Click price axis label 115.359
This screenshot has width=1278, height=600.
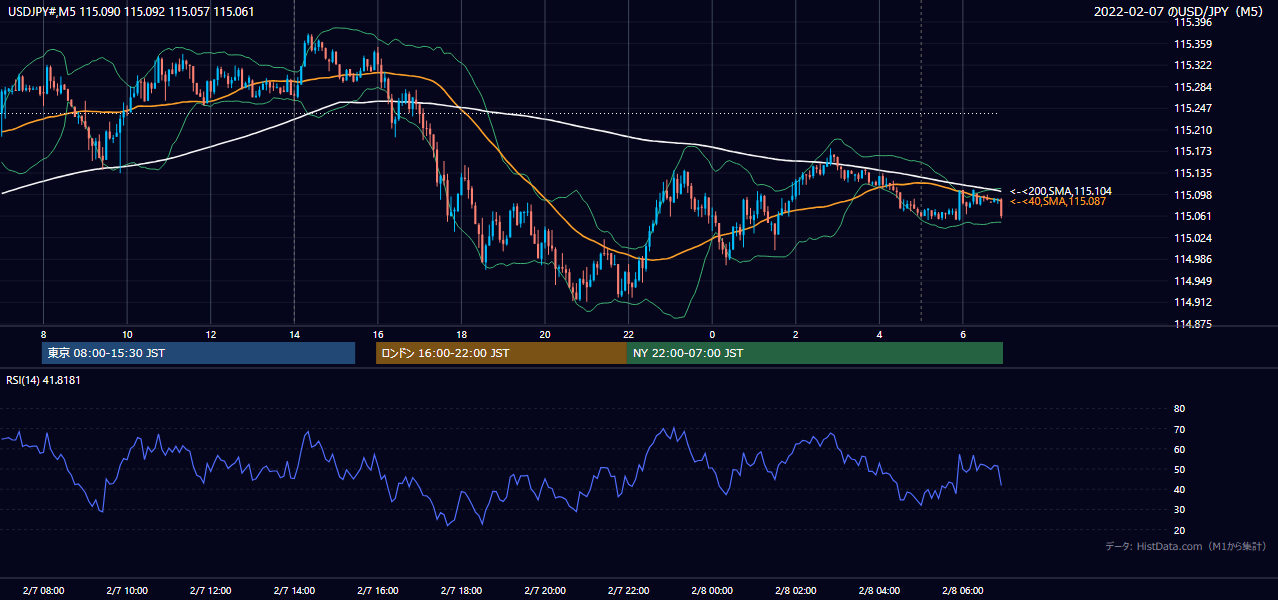pos(1192,44)
